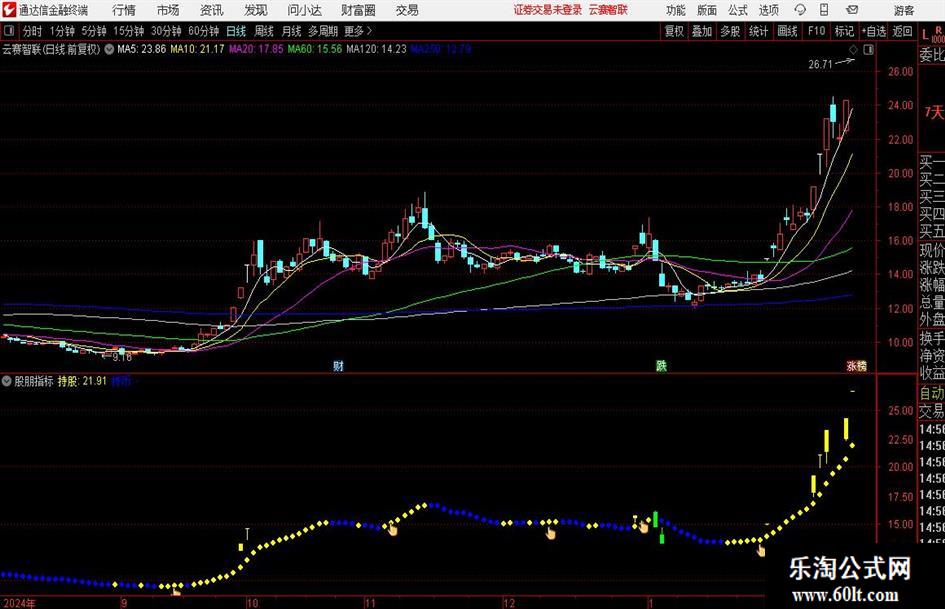Click the 证券交易未登录 login link
This screenshot has width=945, height=609.
tap(548, 10)
